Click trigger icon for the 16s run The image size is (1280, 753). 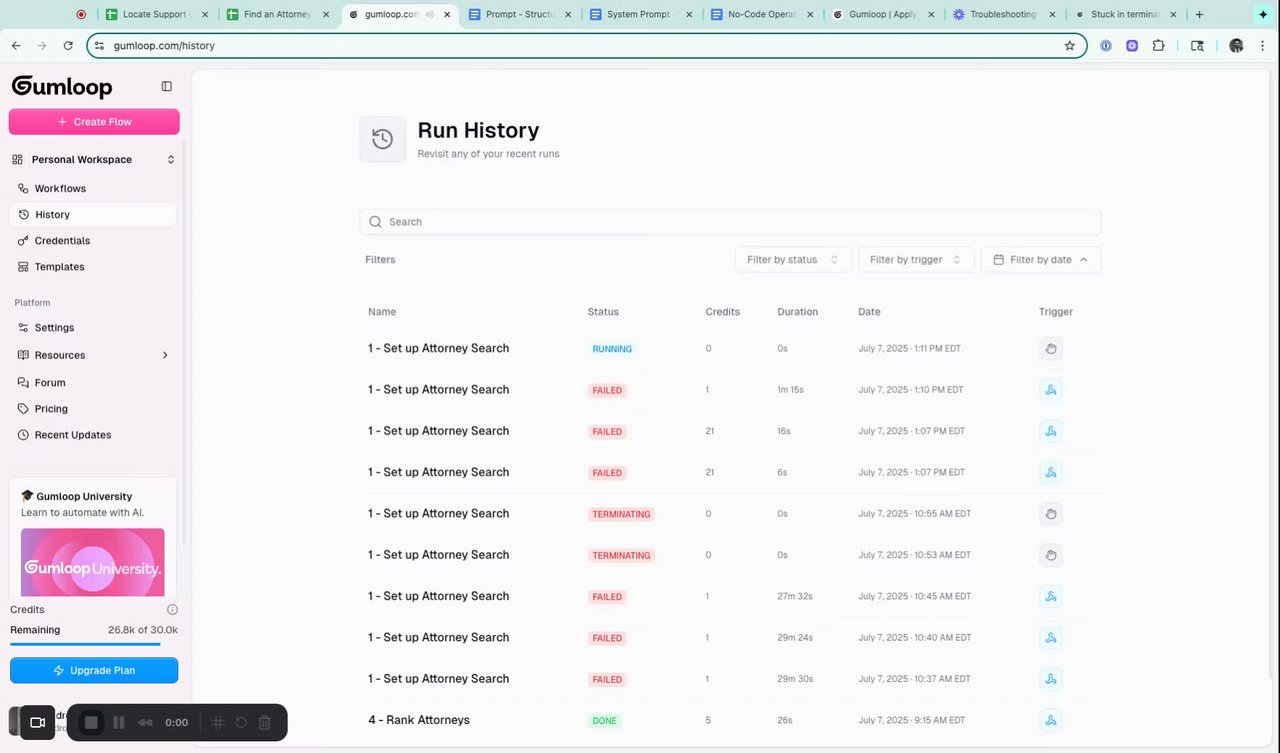click(1050, 431)
